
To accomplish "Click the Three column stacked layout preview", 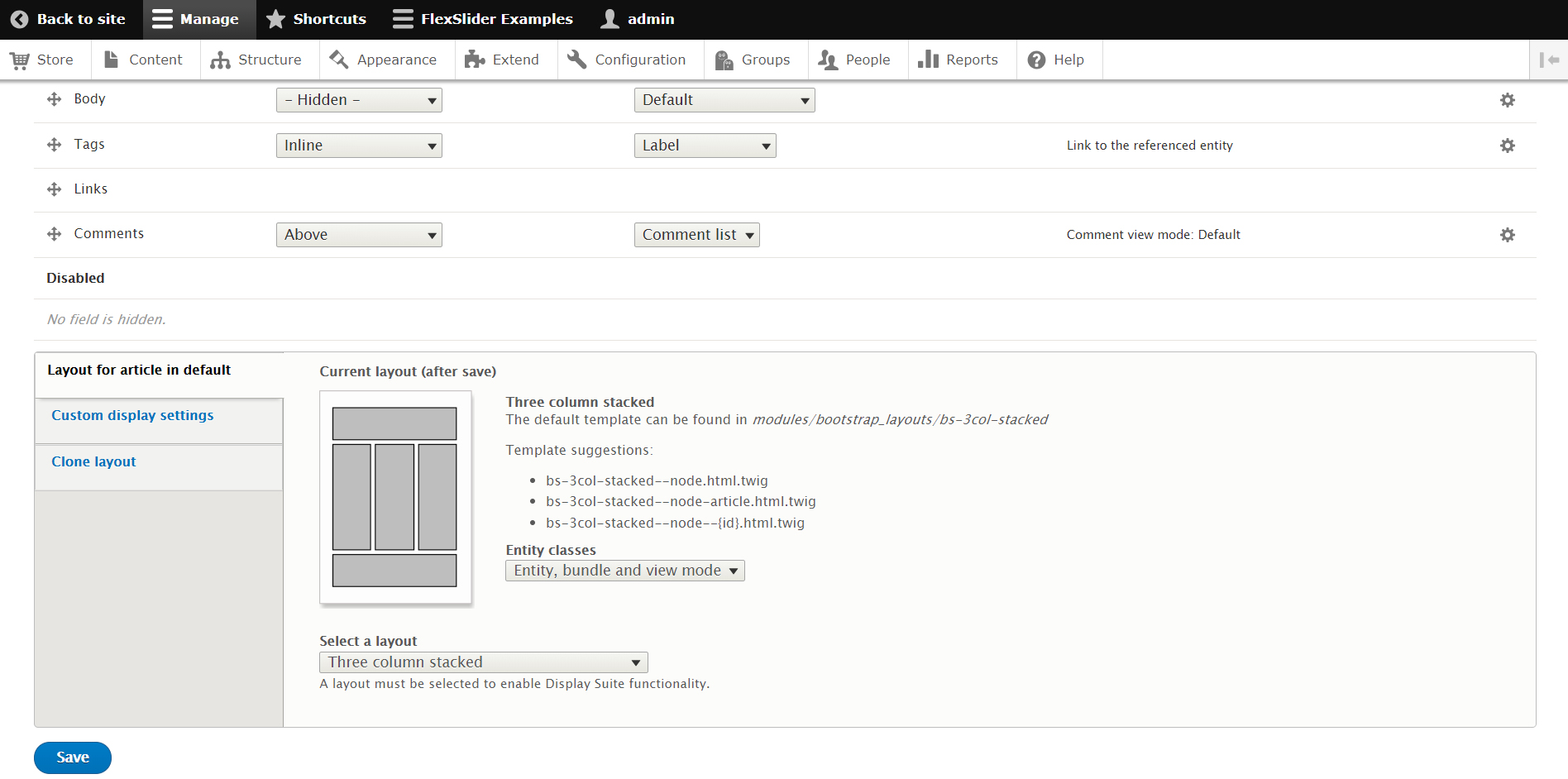I will (x=394, y=497).
